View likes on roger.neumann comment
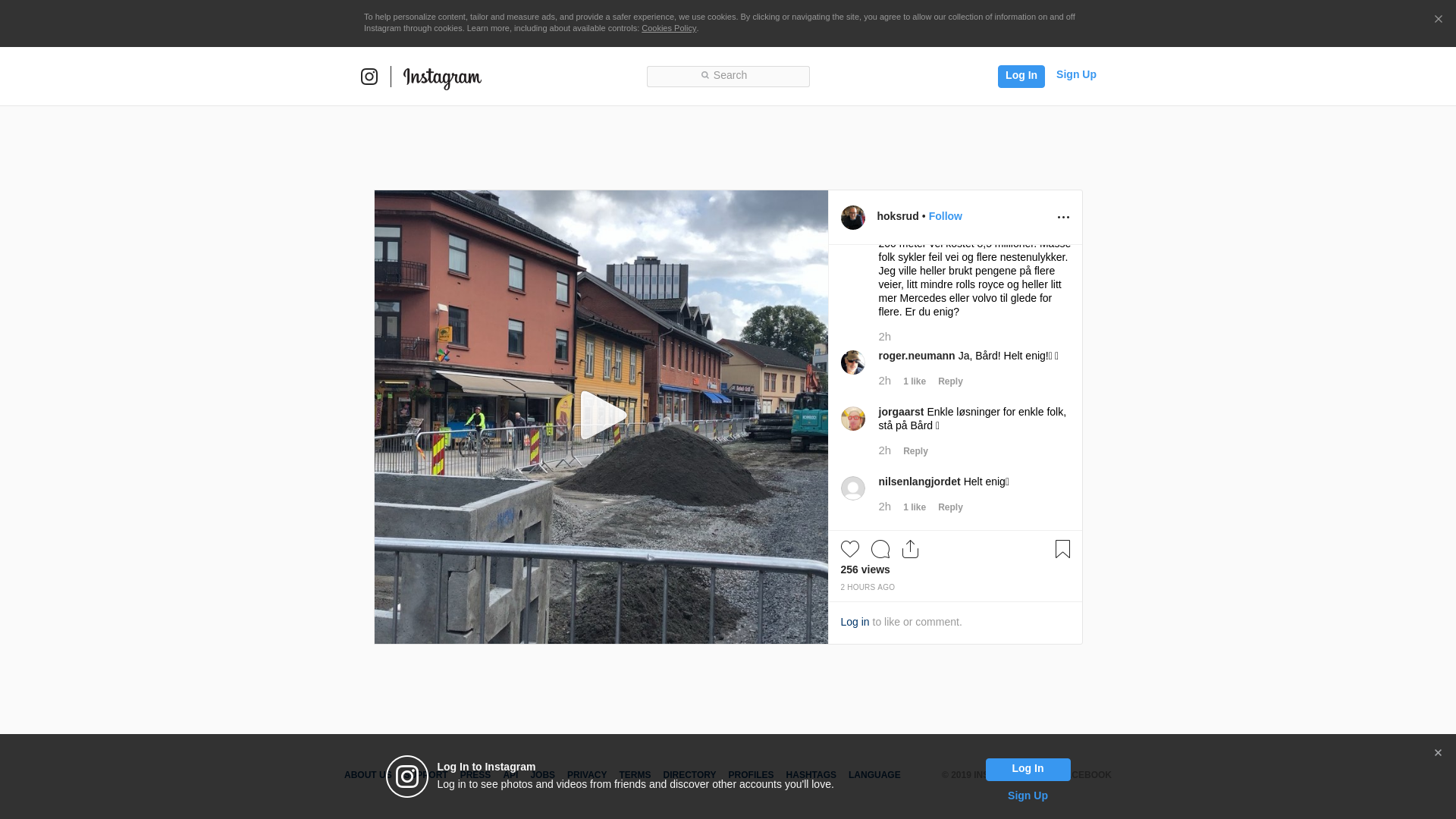The width and height of the screenshot is (1456, 819). tap(915, 381)
